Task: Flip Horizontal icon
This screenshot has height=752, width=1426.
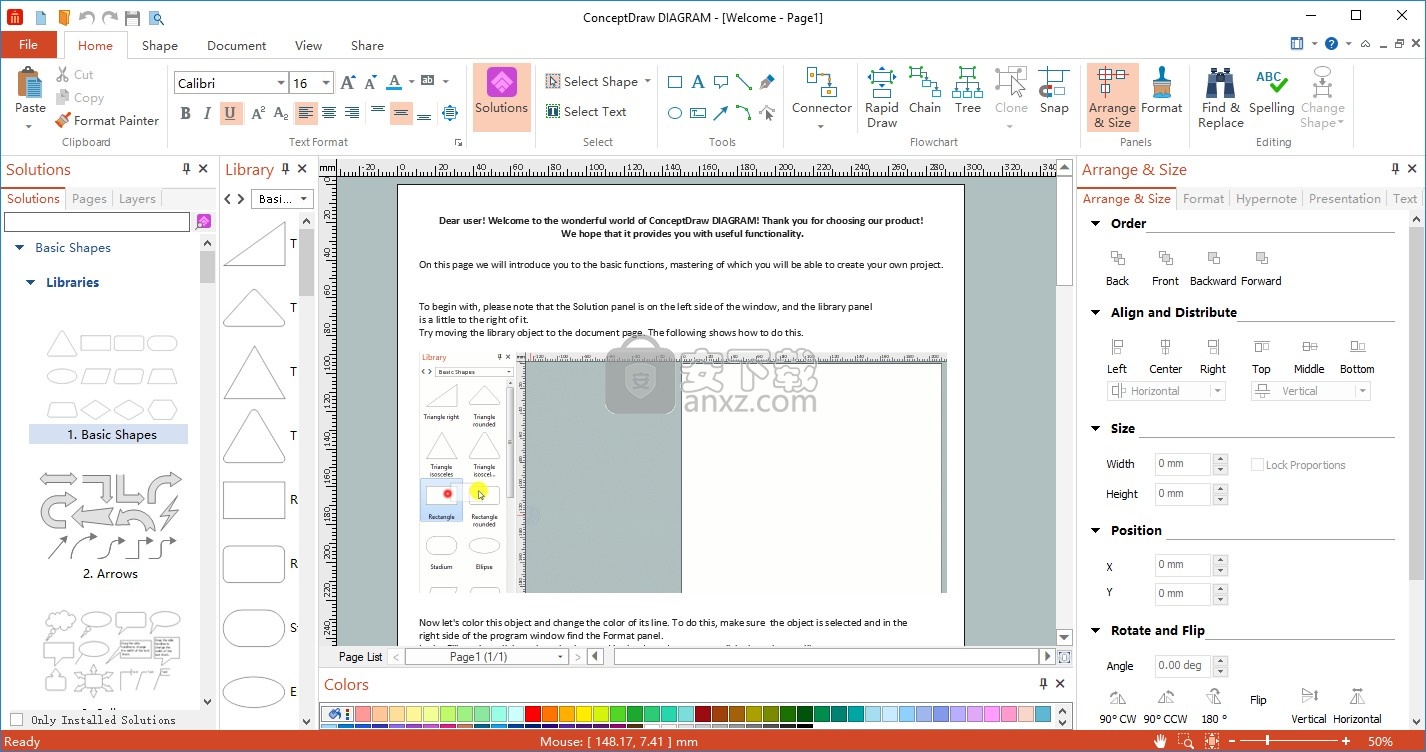Action: [x=1357, y=697]
